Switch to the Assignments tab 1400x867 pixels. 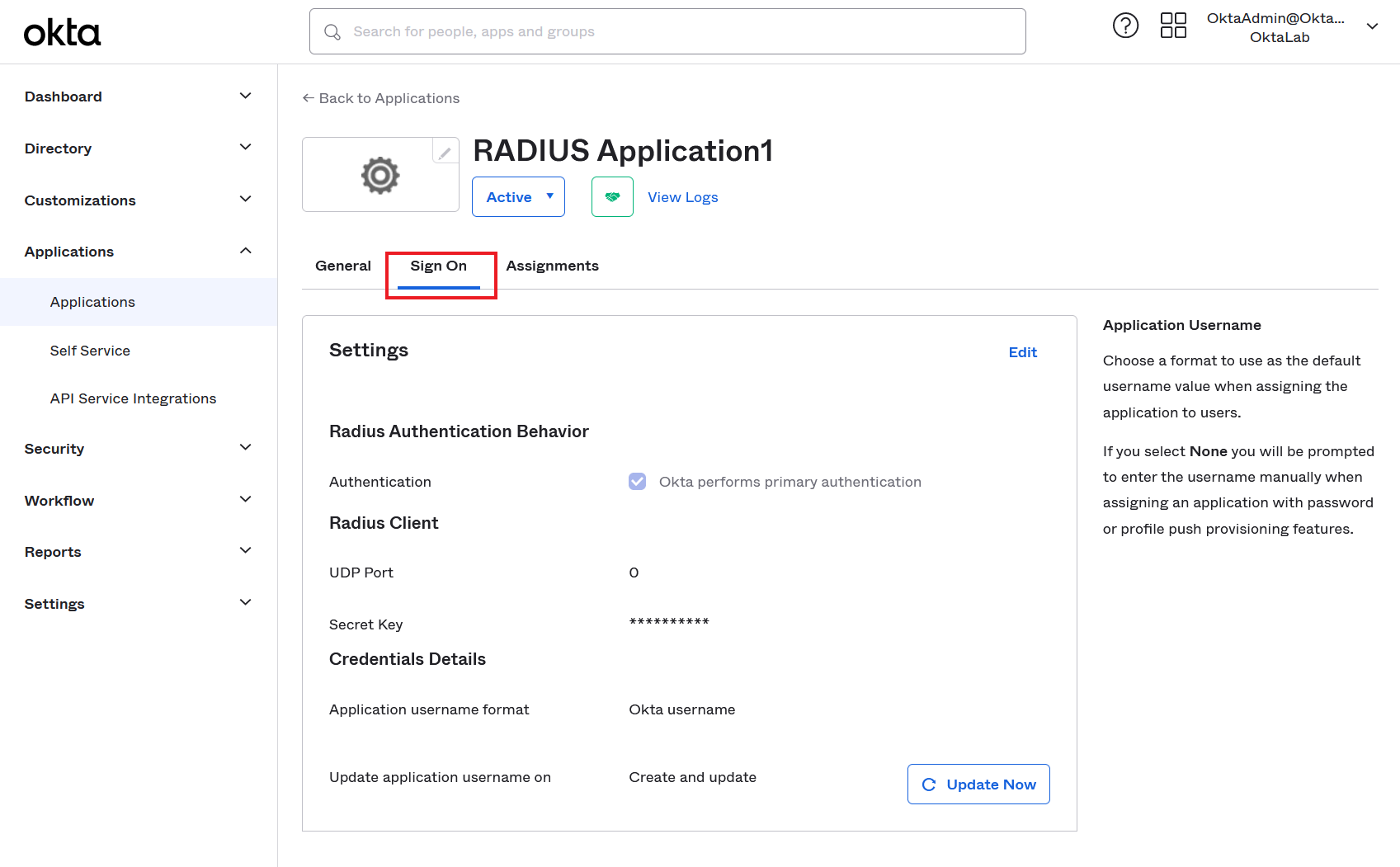pos(552,266)
